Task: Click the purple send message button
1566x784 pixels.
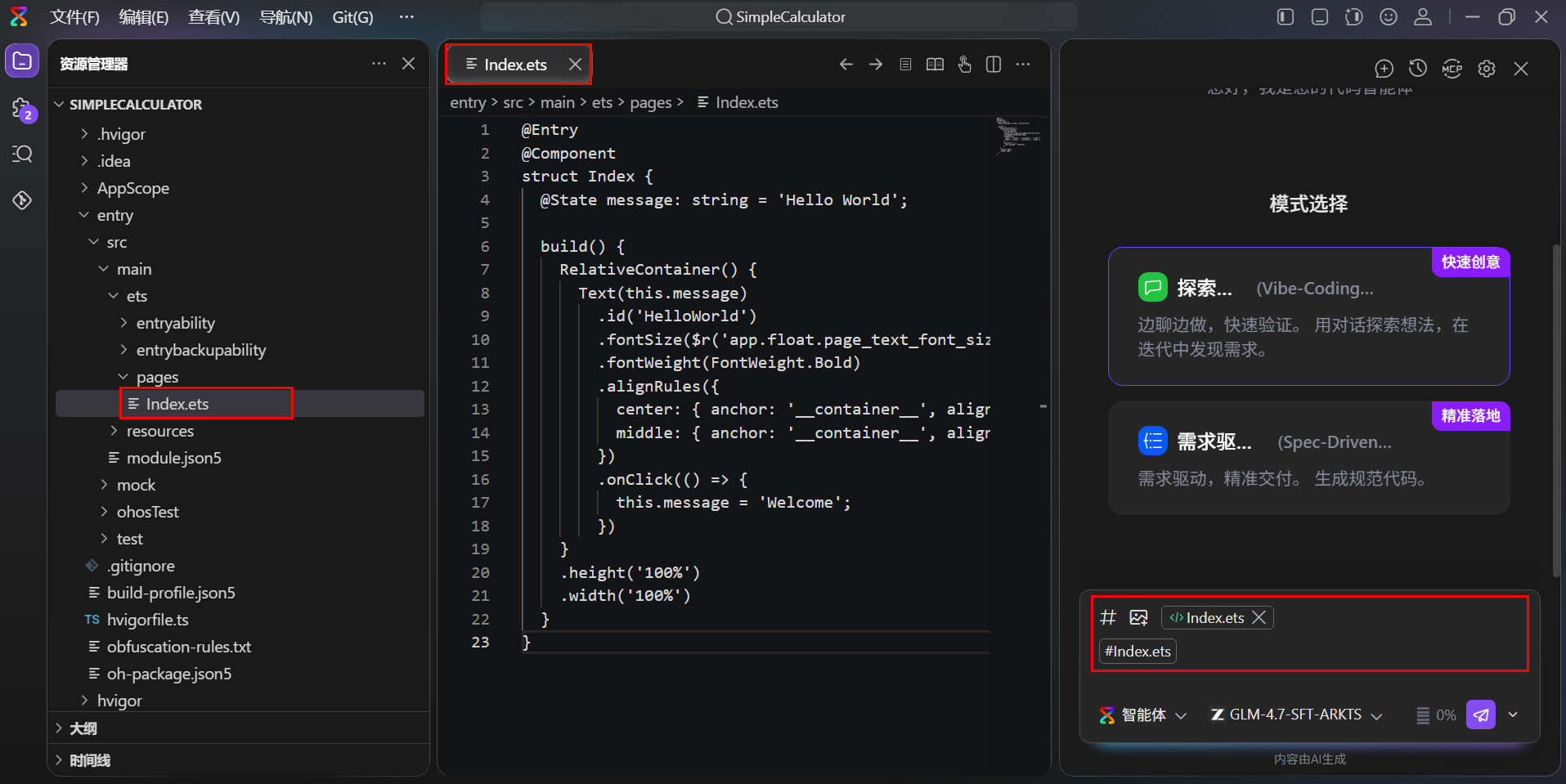Action: coord(1480,715)
